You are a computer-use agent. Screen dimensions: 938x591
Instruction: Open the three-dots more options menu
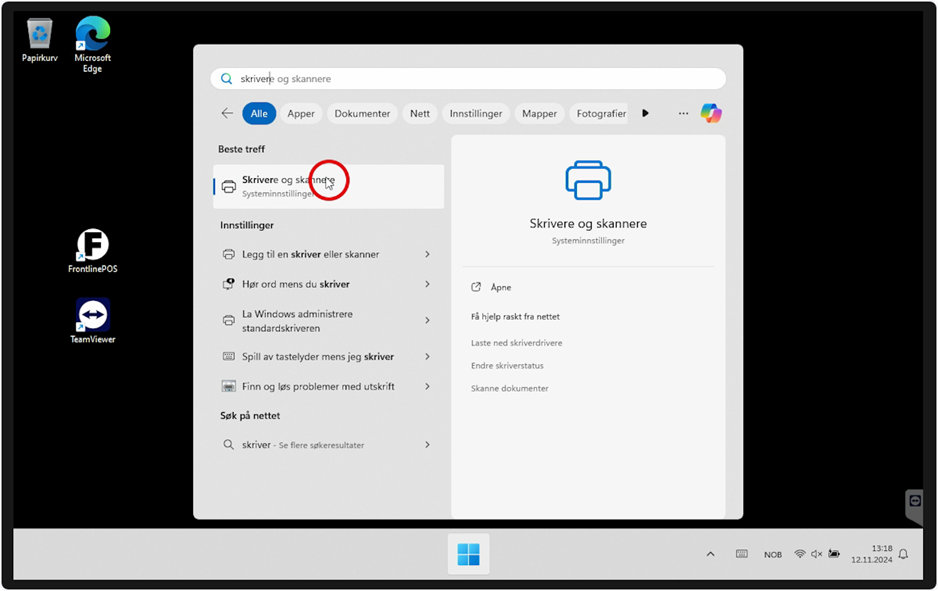[x=683, y=113]
